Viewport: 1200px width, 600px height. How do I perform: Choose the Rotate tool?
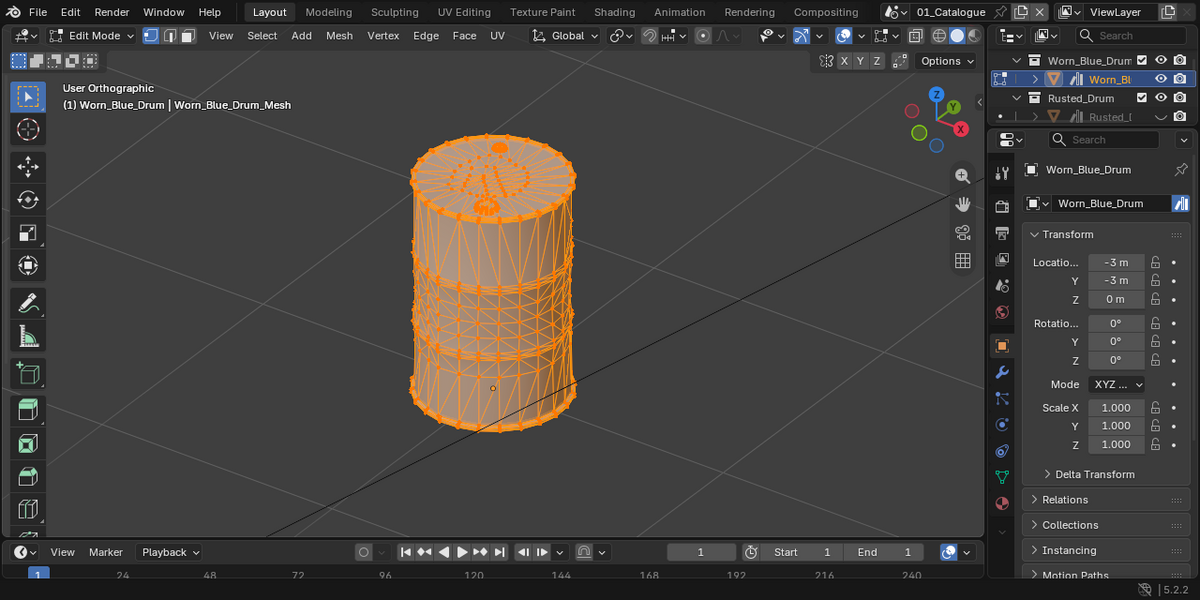click(28, 200)
